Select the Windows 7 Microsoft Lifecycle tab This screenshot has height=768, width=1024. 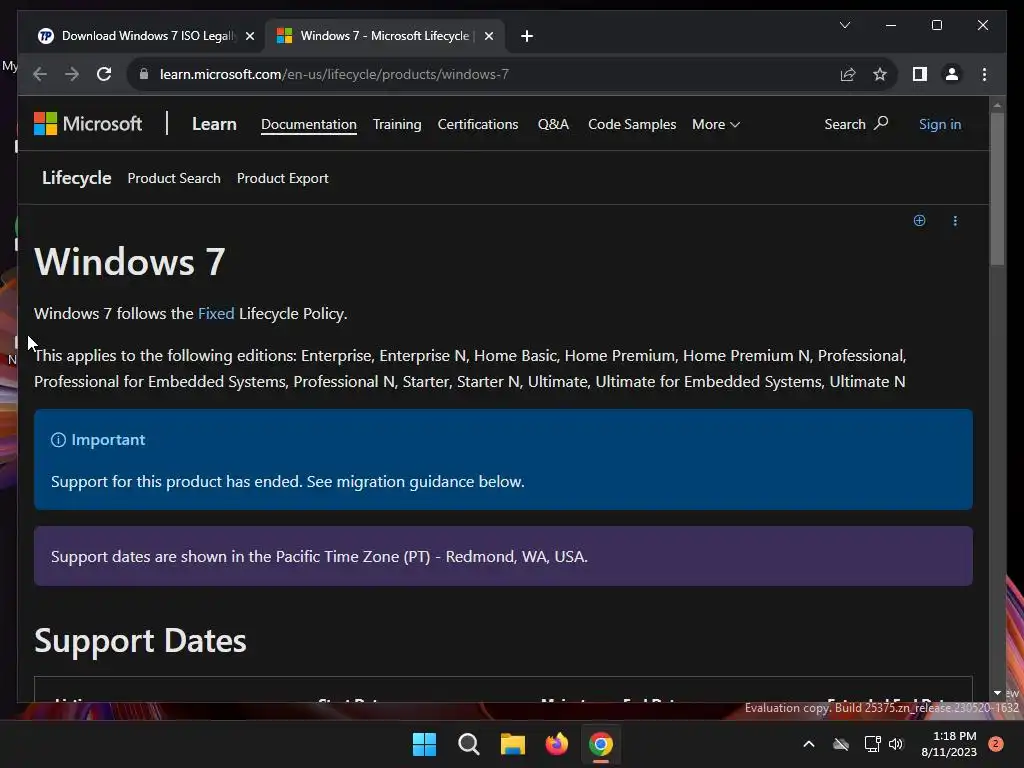pyautogui.click(x=384, y=36)
